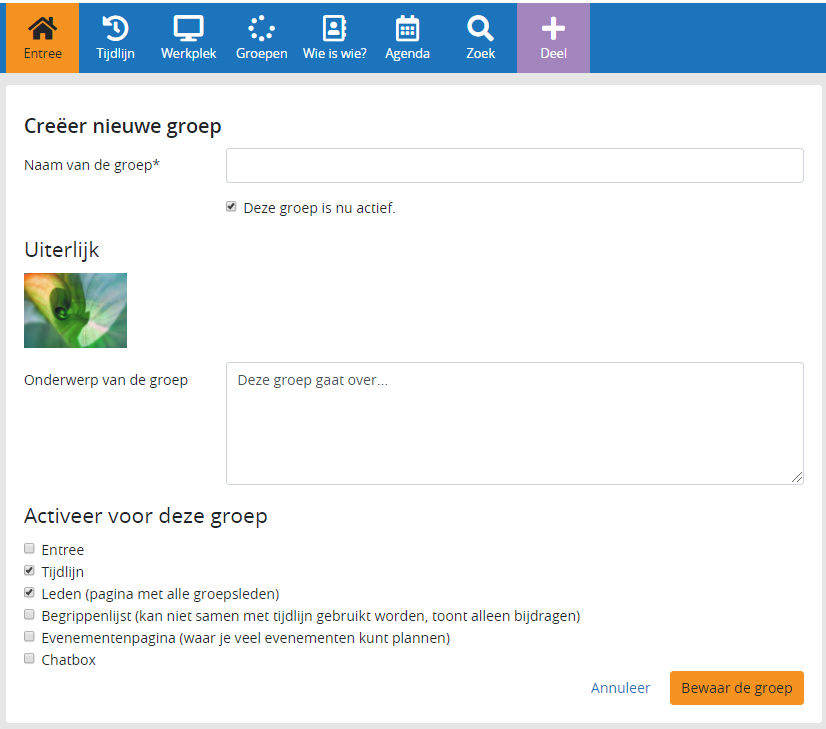This screenshot has width=826, height=729.
Task: Enable the Chatbox checkbox
Action: (30, 658)
